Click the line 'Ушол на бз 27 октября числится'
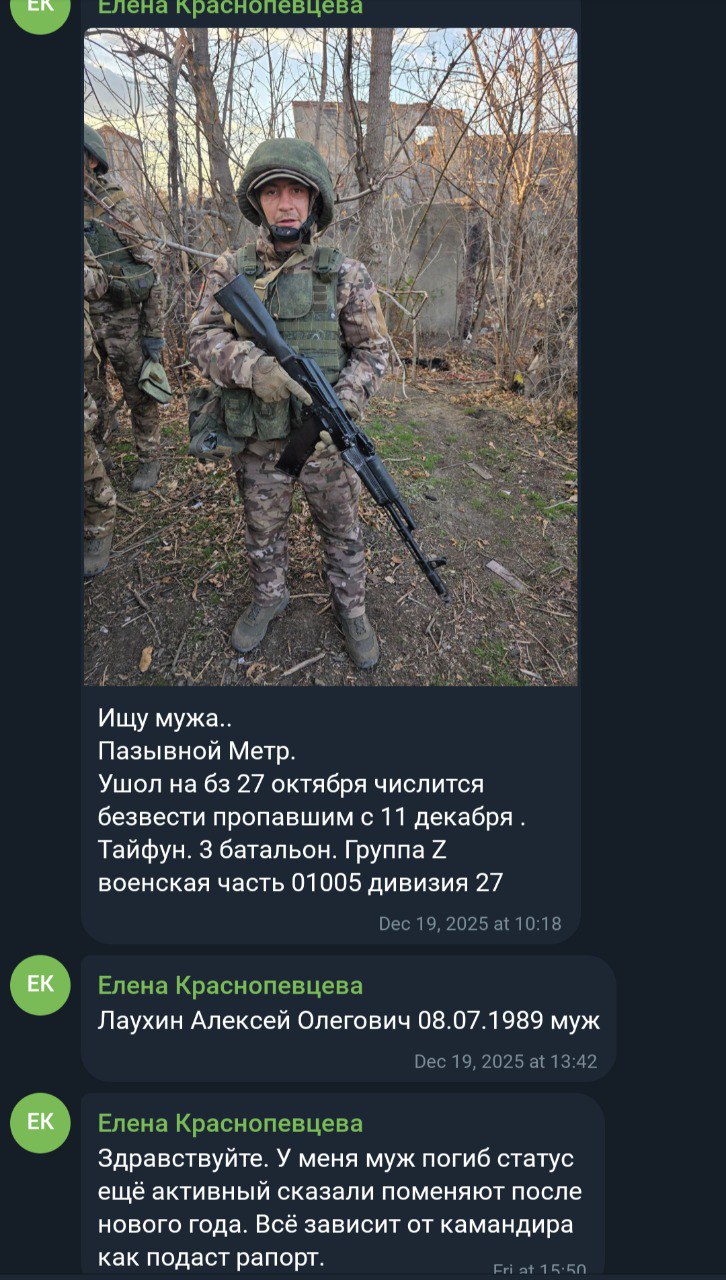The height and width of the screenshot is (1280, 726). pyautogui.click(x=291, y=784)
